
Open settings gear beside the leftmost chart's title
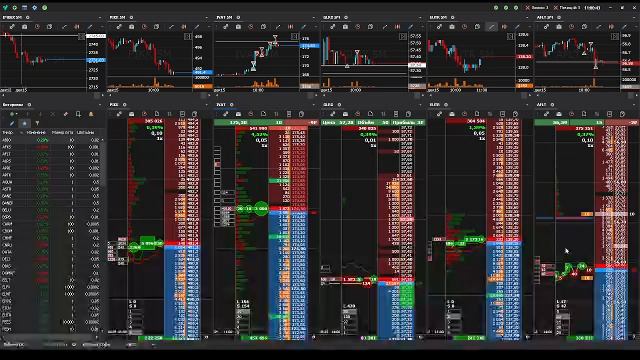coord(28,18)
